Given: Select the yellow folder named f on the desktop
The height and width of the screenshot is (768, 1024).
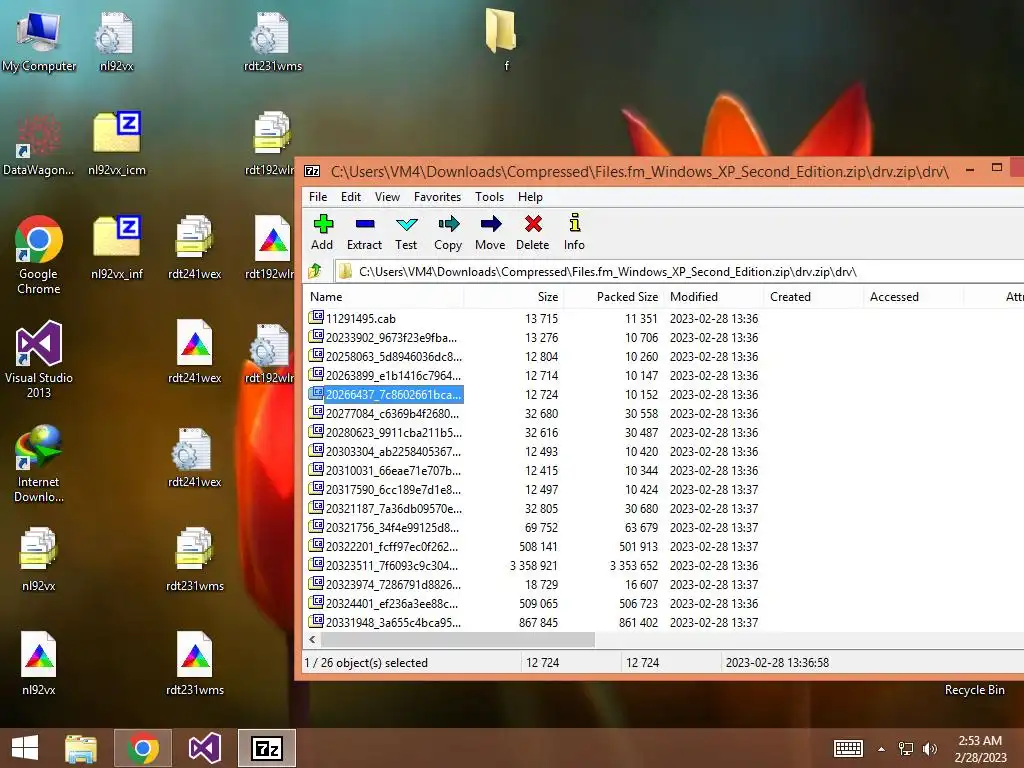Looking at the screenshot, I should pyautogui.click(x=502, y=38).
